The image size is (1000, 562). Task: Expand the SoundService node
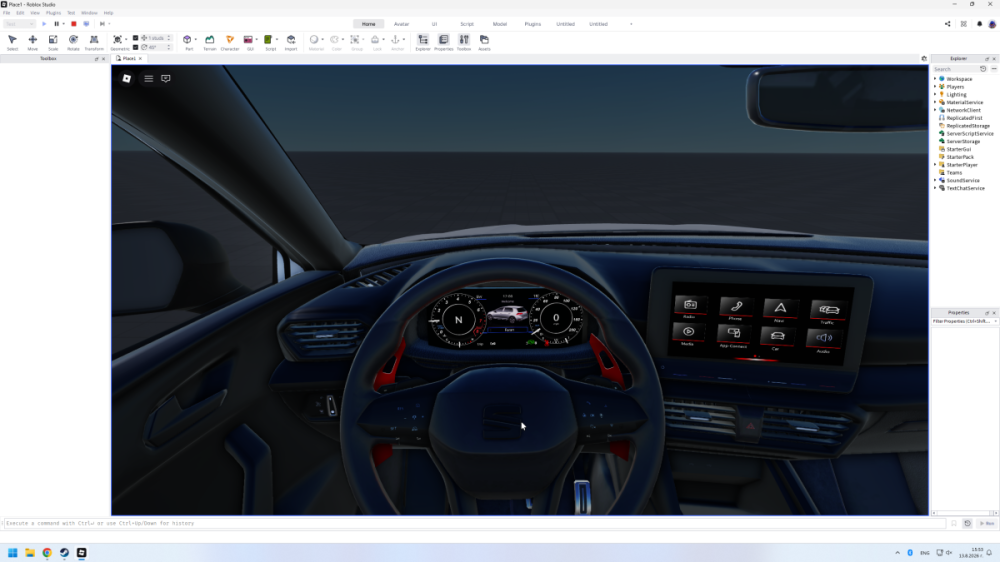(935, 180)
